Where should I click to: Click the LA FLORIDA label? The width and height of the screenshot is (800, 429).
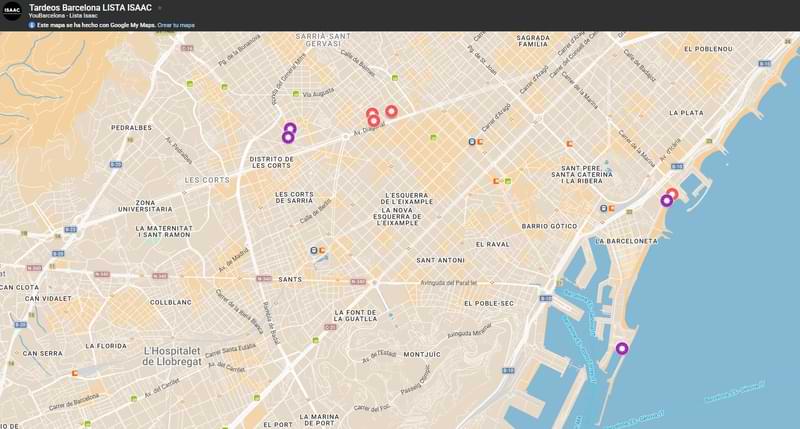[x=106, y=346]
